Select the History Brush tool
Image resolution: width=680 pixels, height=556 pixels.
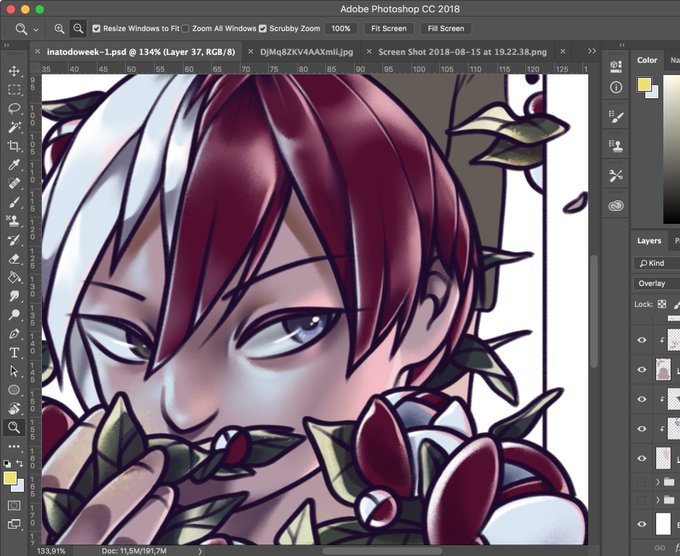tap(14, 240)
